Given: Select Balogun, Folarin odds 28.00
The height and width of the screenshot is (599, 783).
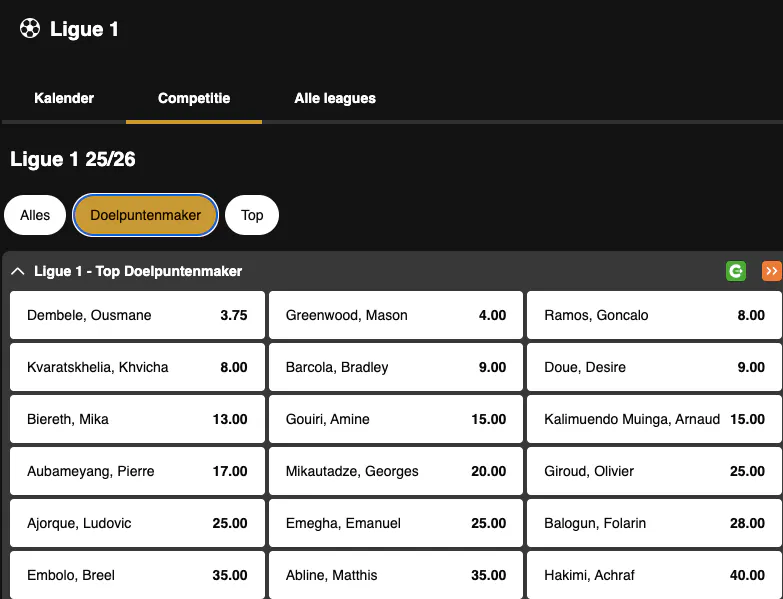Looking at the screenshot, I should click(x=655, y=523).
